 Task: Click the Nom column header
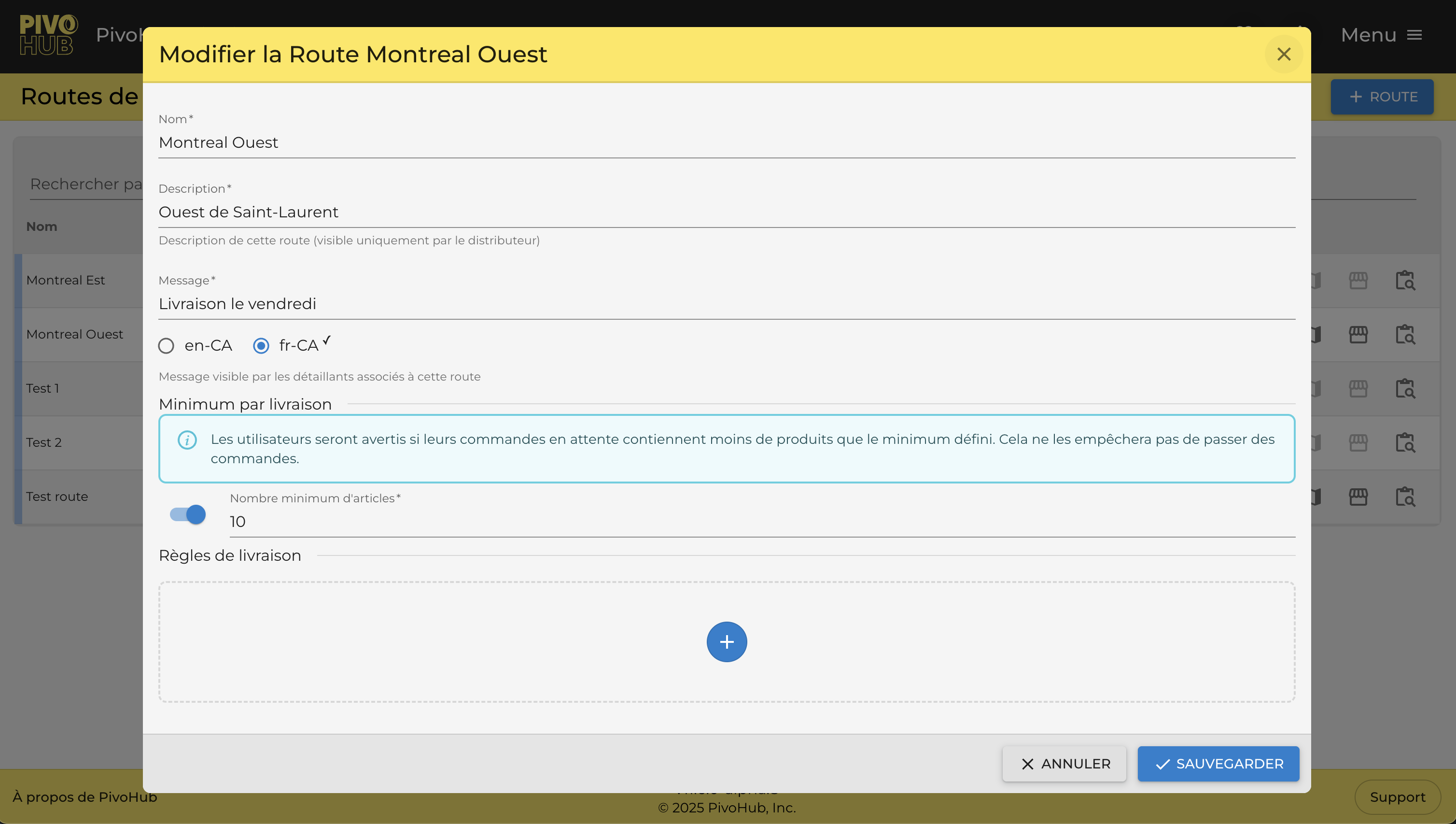(x=42, y=227)
